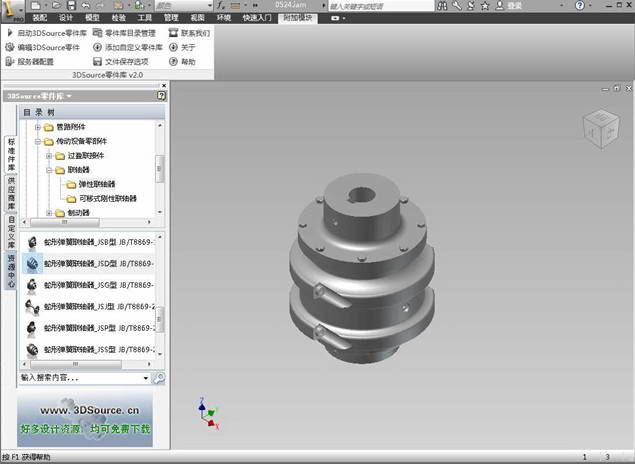The image size is (635, 464).
Task: Click the keyword search field in title bar
Action: click(x=380, y=6)
